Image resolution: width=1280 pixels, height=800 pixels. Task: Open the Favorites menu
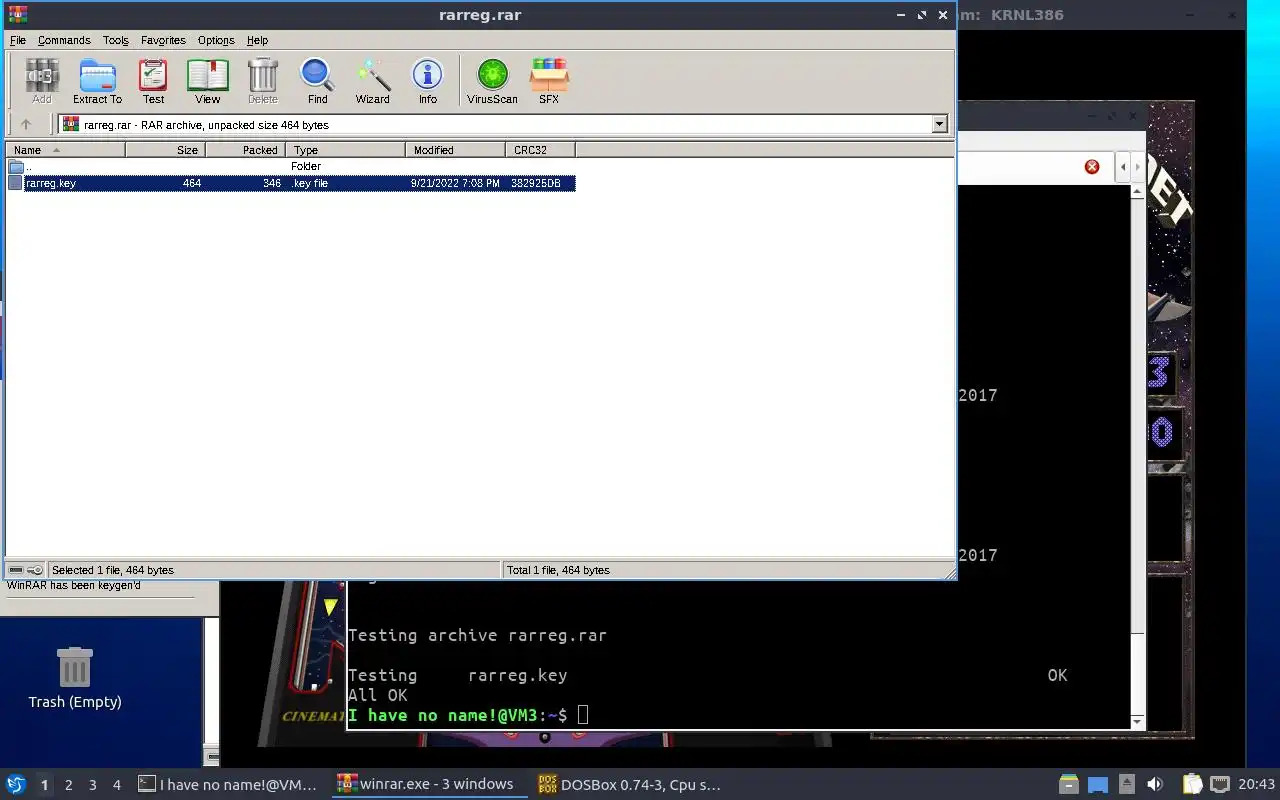click(x=163, y=40)
